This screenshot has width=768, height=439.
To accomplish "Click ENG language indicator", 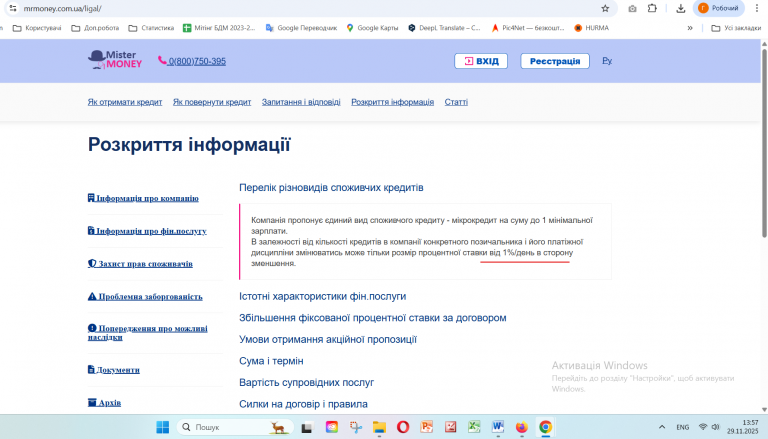I will (x=682, y=427).
